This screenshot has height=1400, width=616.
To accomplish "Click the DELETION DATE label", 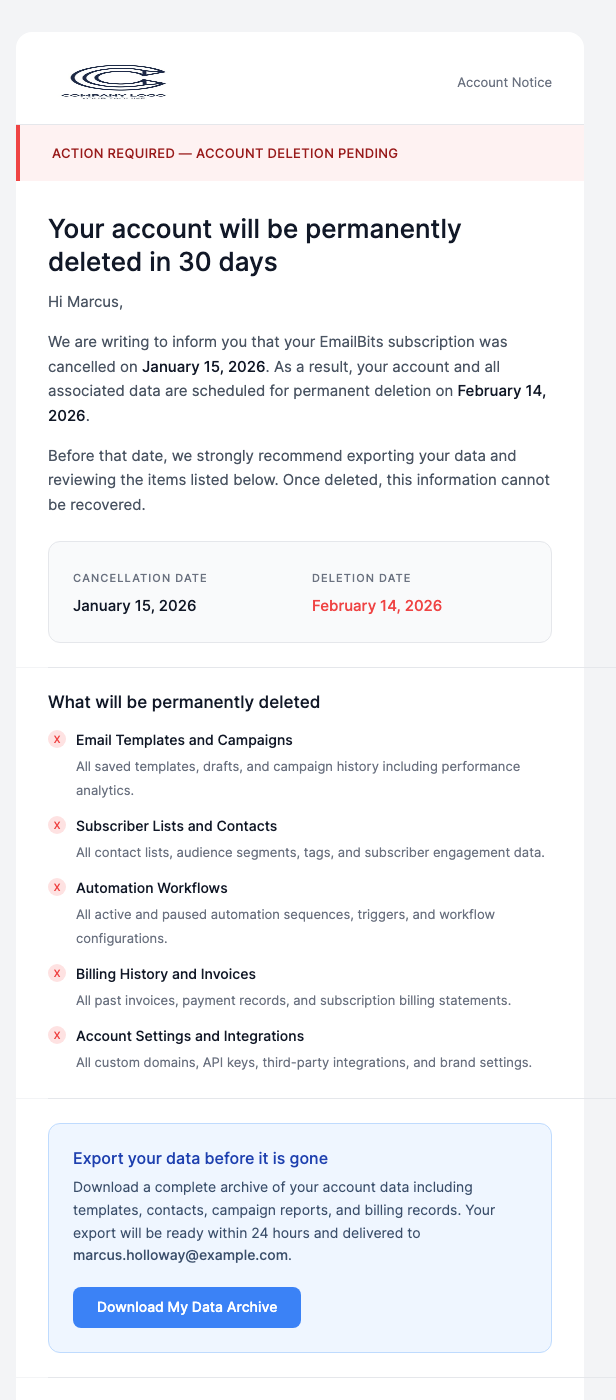I will (x=361, y=578).
